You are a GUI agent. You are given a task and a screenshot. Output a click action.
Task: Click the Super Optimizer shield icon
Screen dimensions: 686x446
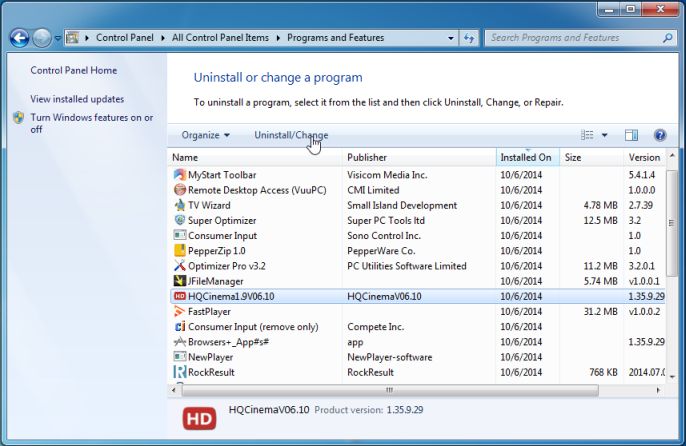[180, 220]
